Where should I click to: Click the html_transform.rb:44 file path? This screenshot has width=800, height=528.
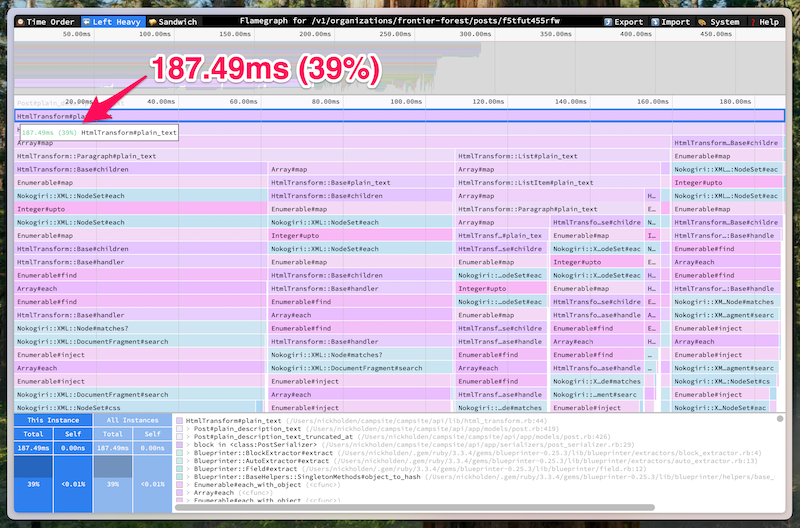click(x=416, y=421)
